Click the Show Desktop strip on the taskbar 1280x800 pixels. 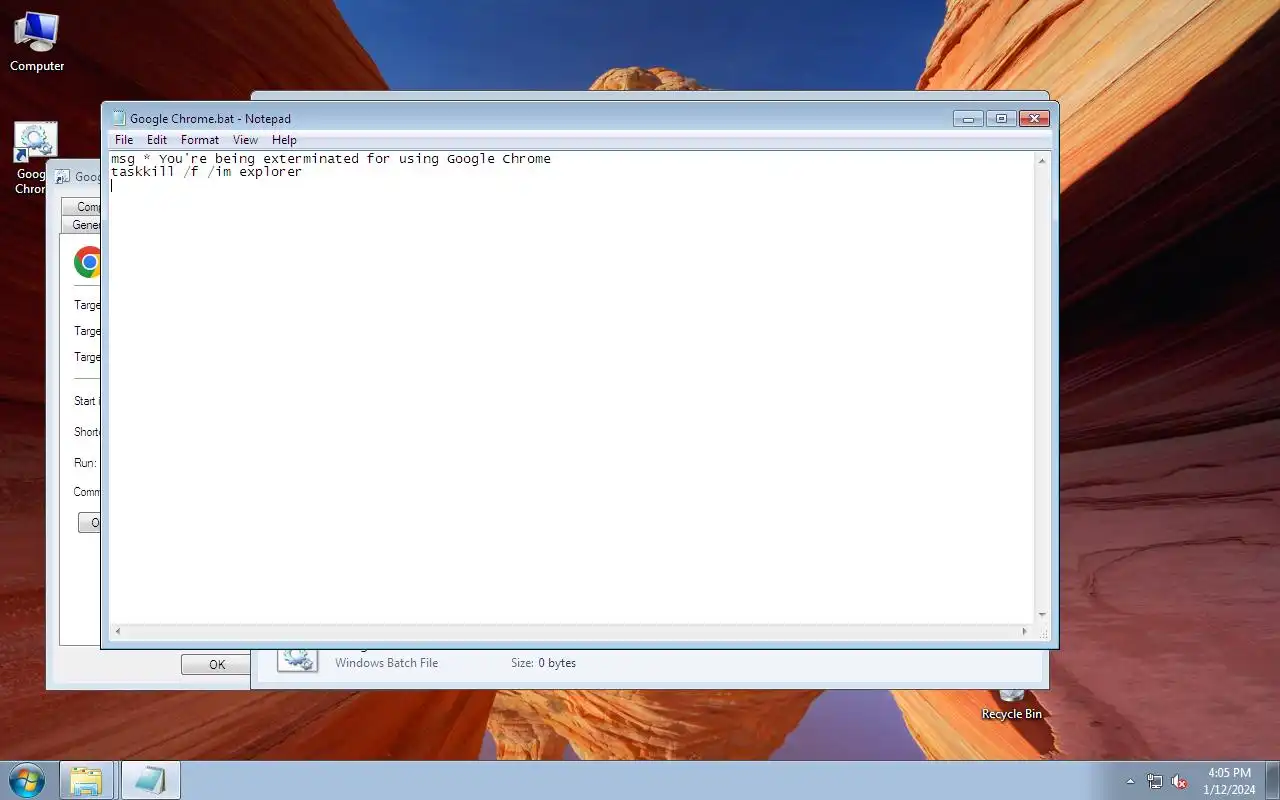(x=1273, y=781)
